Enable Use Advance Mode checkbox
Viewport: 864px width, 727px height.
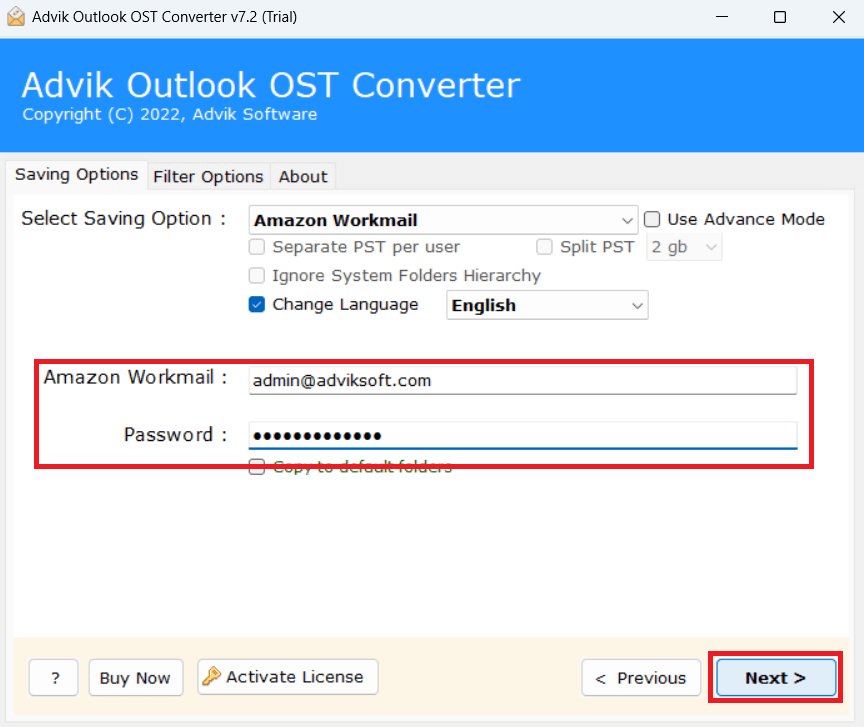652,219
